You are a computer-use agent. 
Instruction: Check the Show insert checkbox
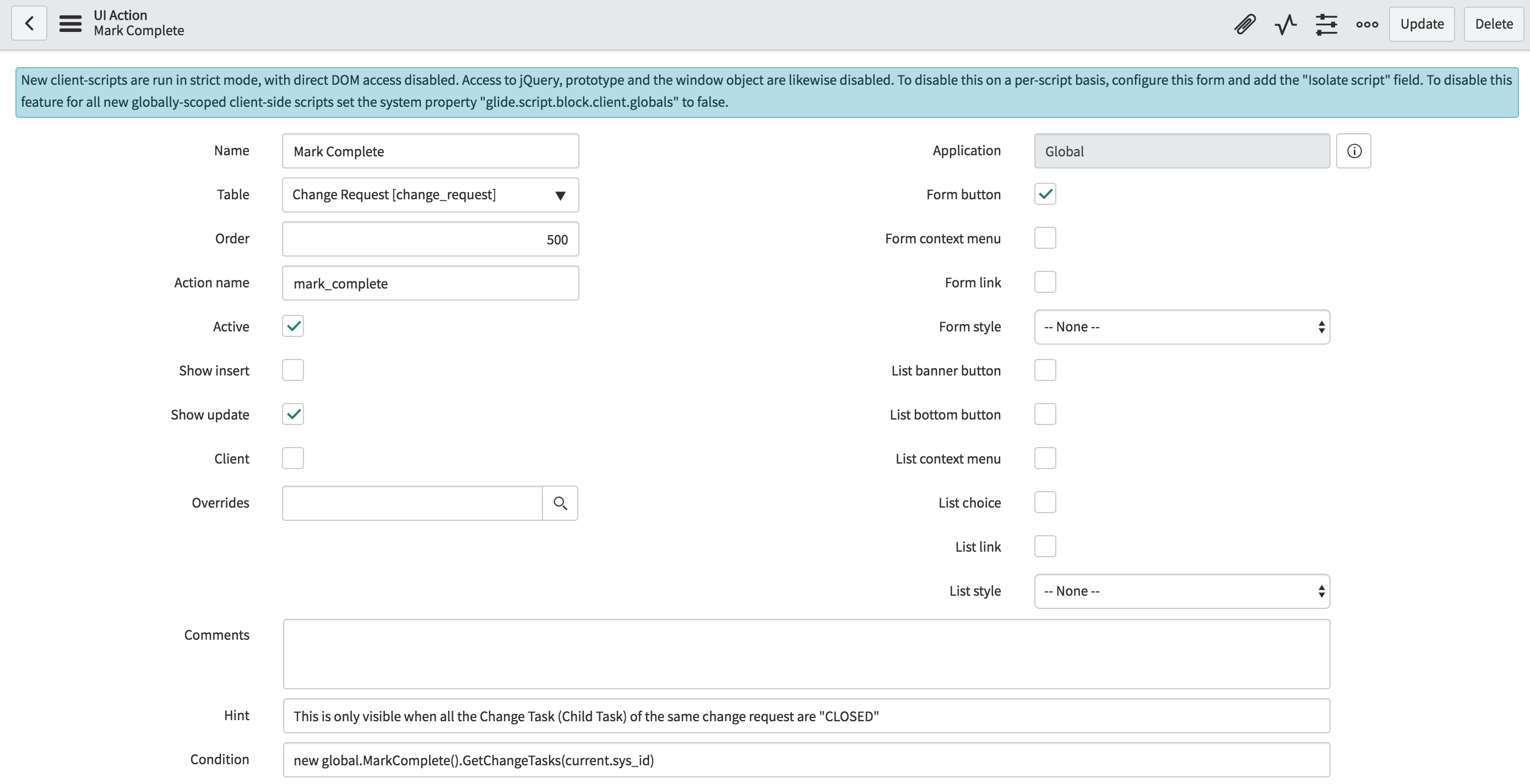[x=293, y=370]
